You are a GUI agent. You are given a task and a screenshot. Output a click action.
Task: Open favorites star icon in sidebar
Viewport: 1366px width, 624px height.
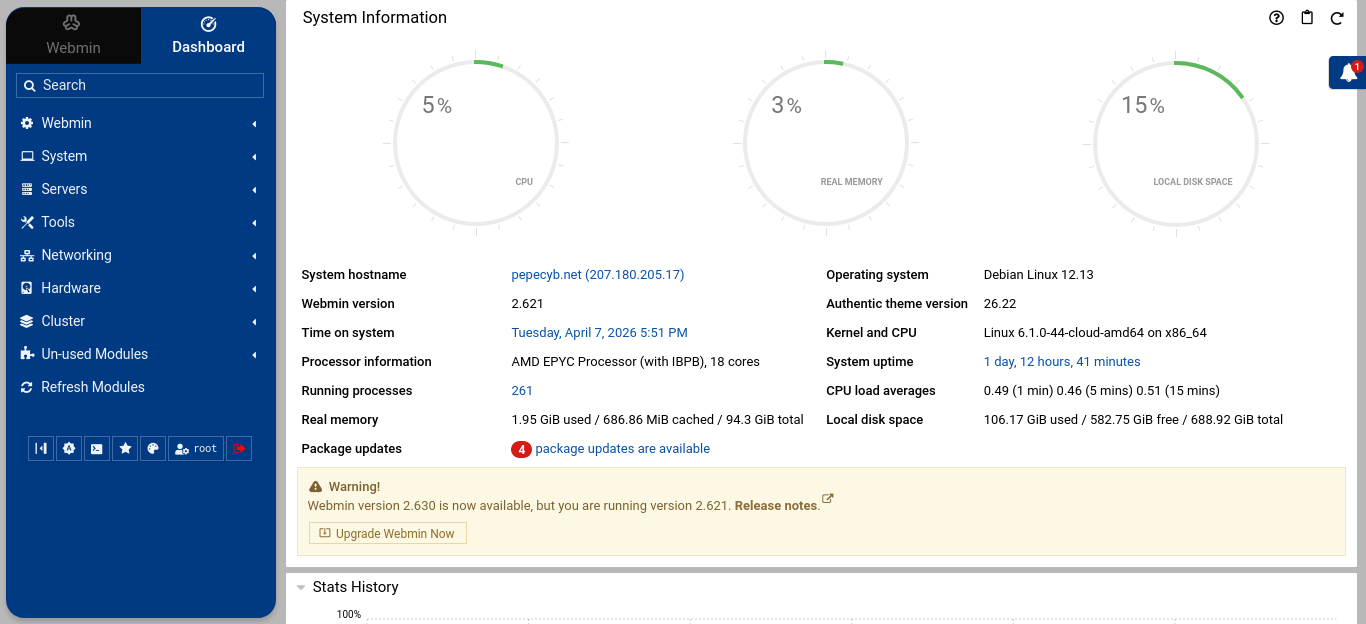(x=125, y=449)
